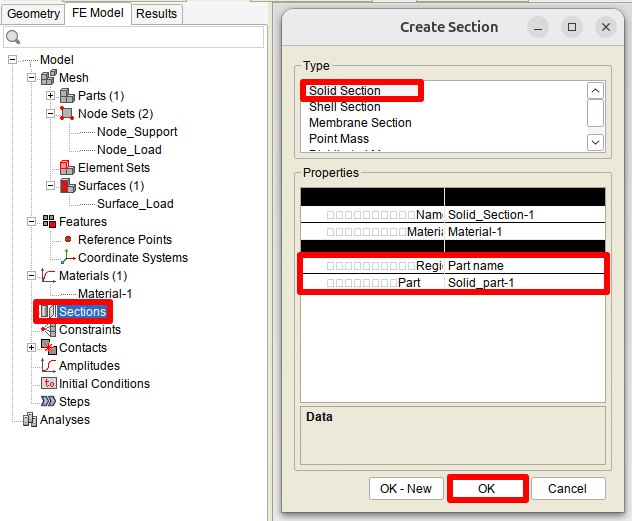The height and width of the screenshot is (521, 632).
Task: Click the OK button
Action: 487,488
